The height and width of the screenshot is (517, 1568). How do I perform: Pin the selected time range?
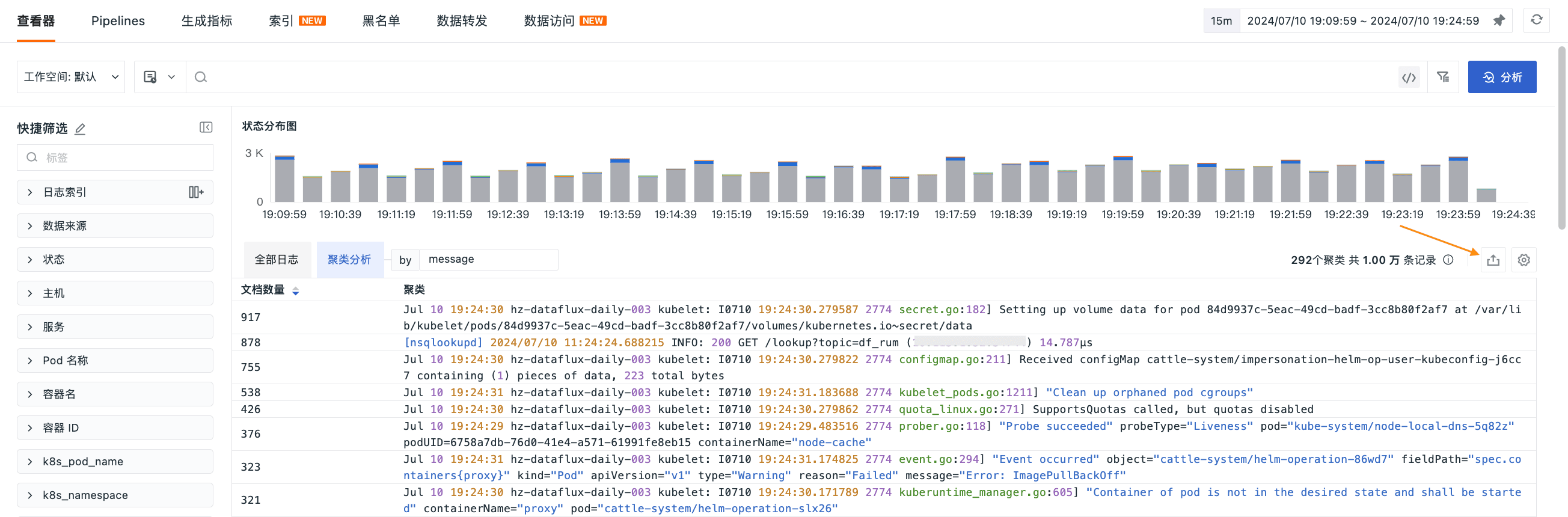click(x=1499, y=20)
